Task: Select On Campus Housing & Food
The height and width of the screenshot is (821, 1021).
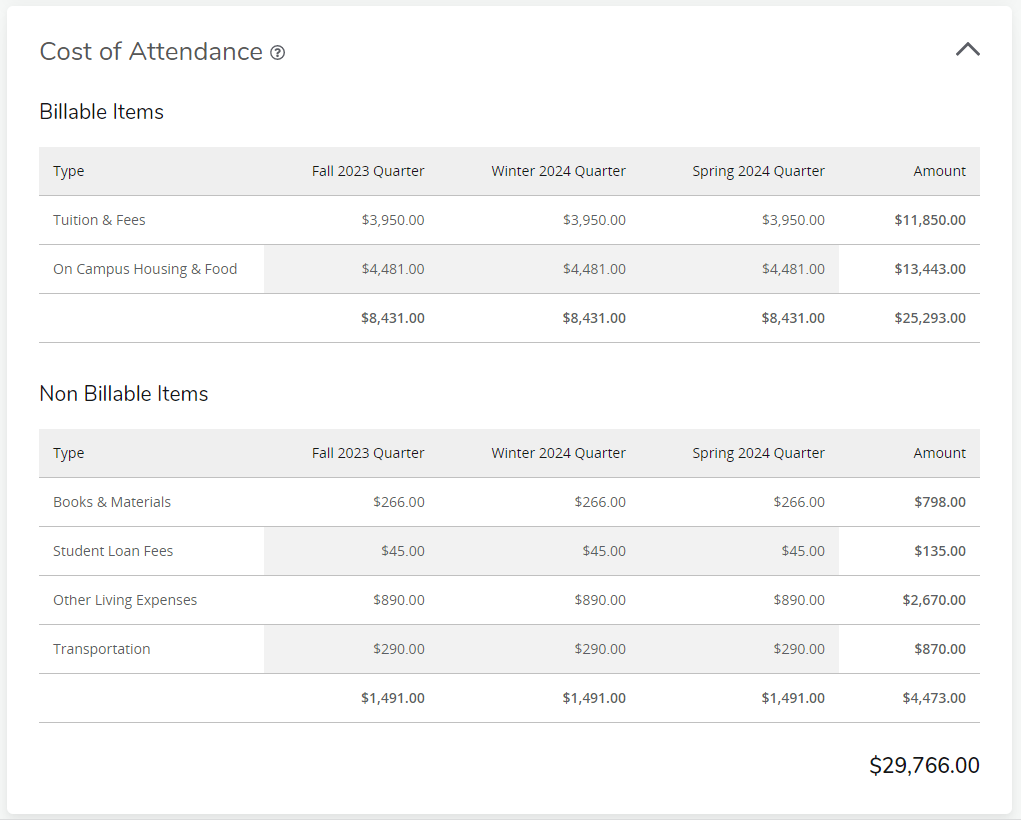Action: (x=145, y=269)
